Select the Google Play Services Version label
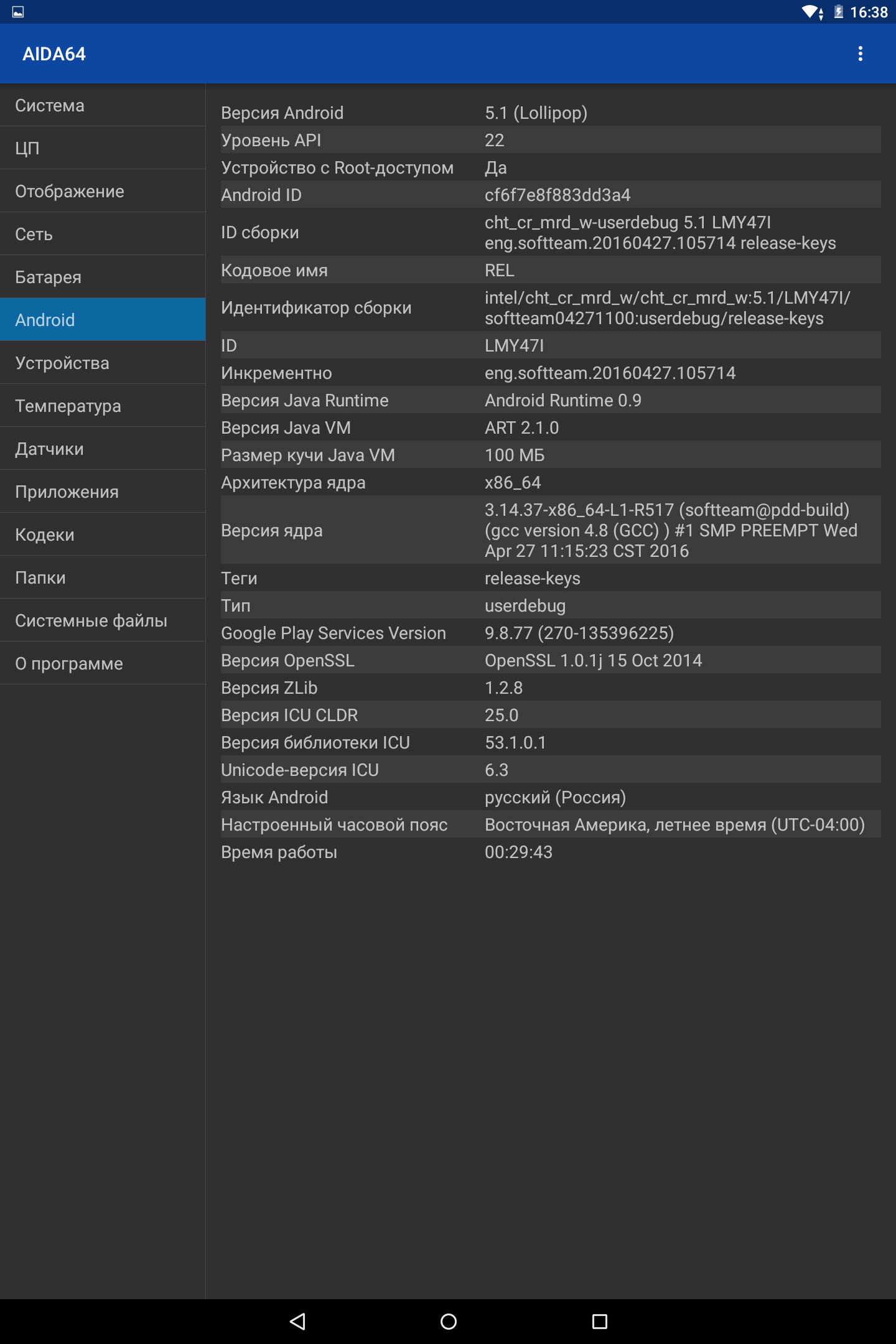896x1344 pixels. [333, 633]
